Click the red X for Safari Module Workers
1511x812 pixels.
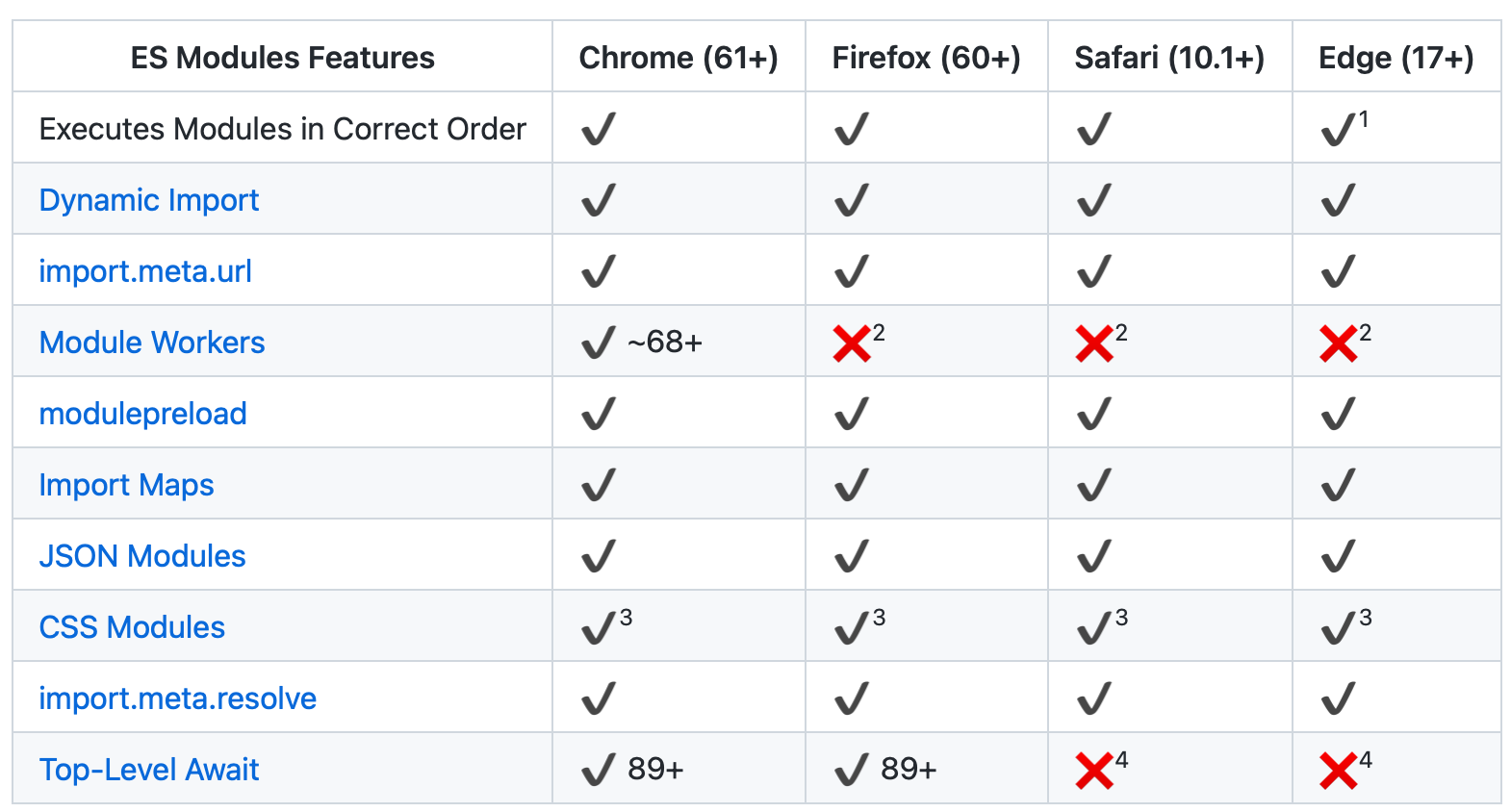tap(1094, 343)
